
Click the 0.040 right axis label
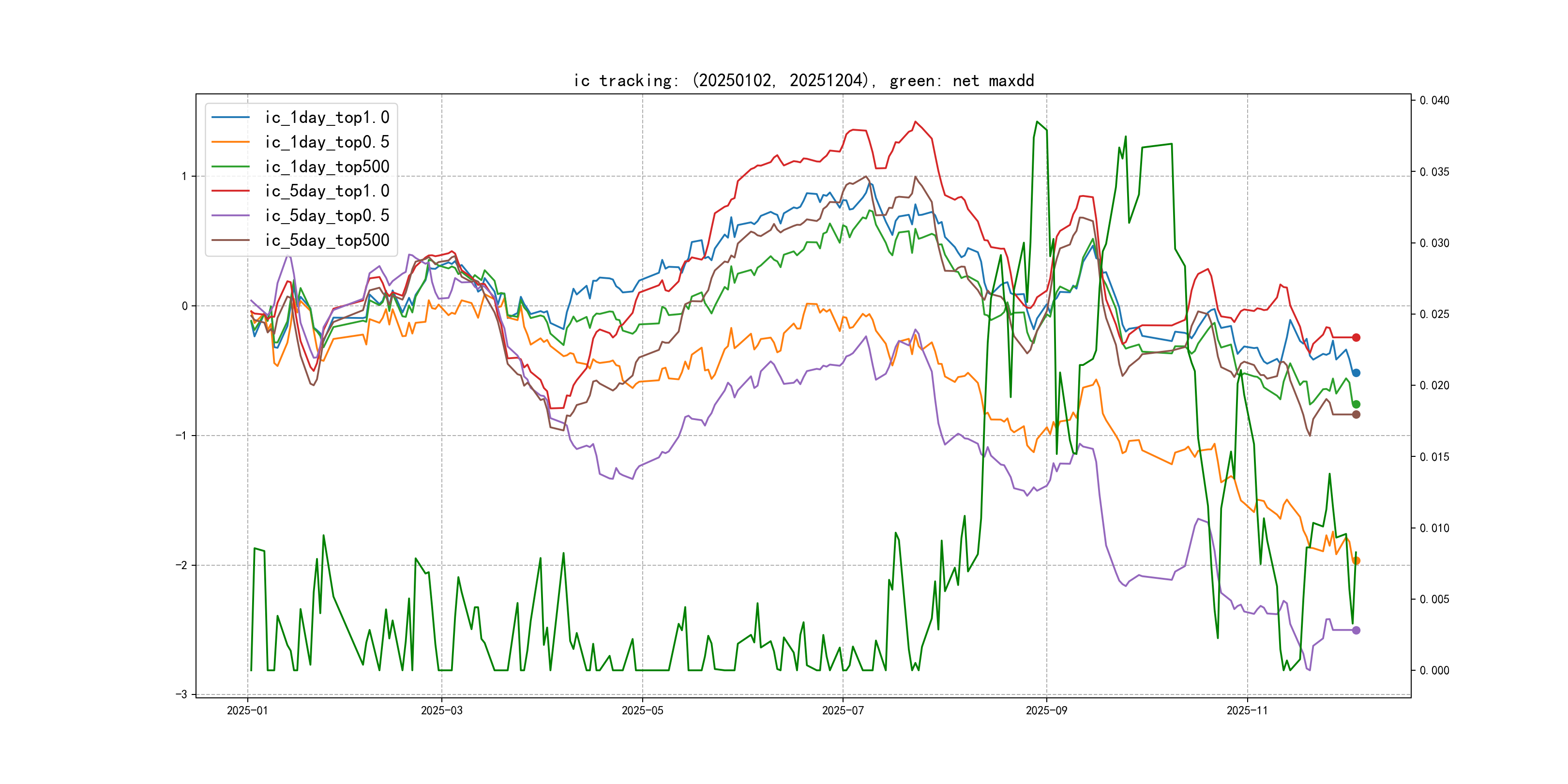(1434, 101)
